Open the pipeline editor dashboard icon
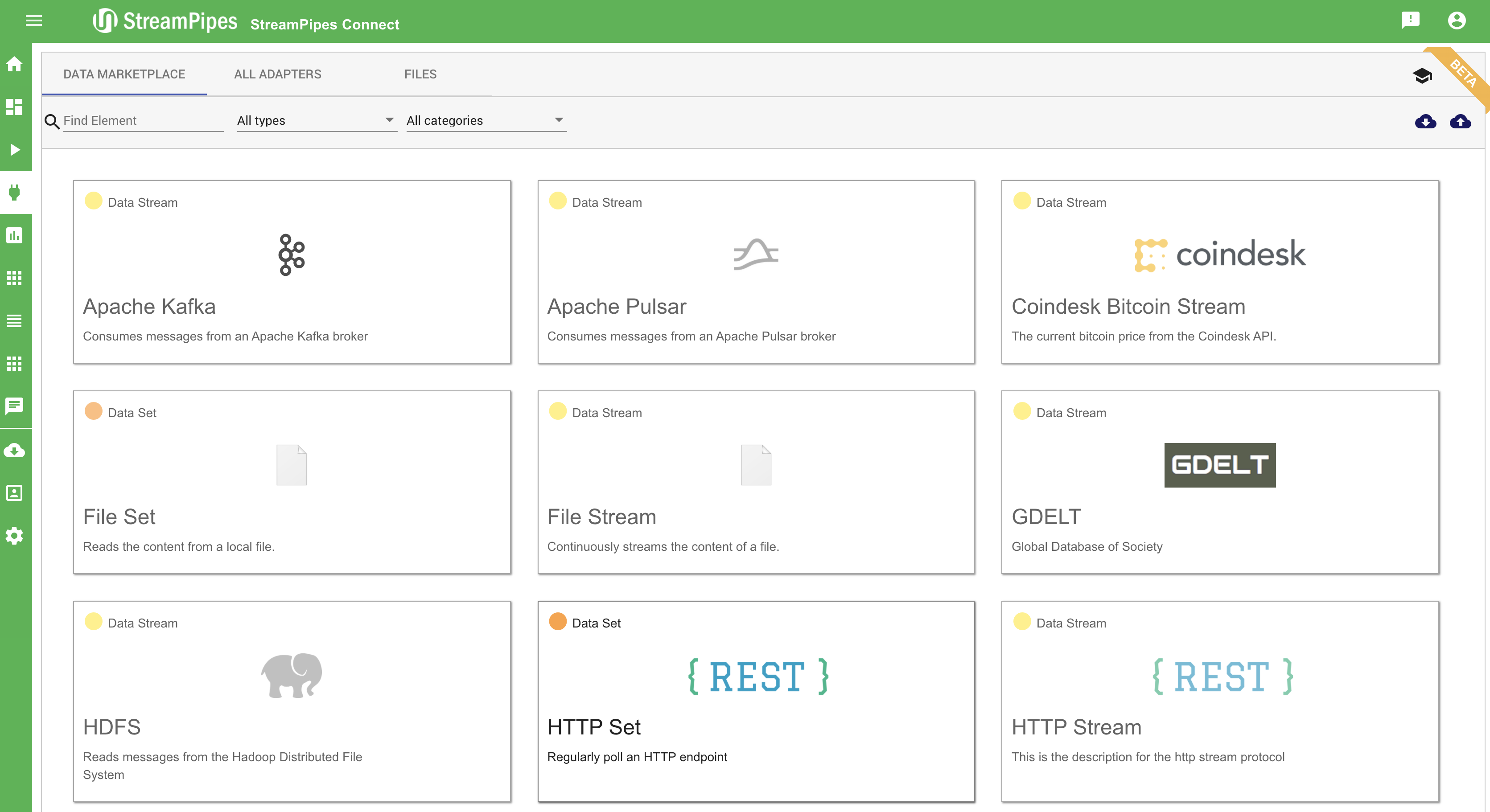This screenshot has height=812, width=1490. tap(14, 107)
